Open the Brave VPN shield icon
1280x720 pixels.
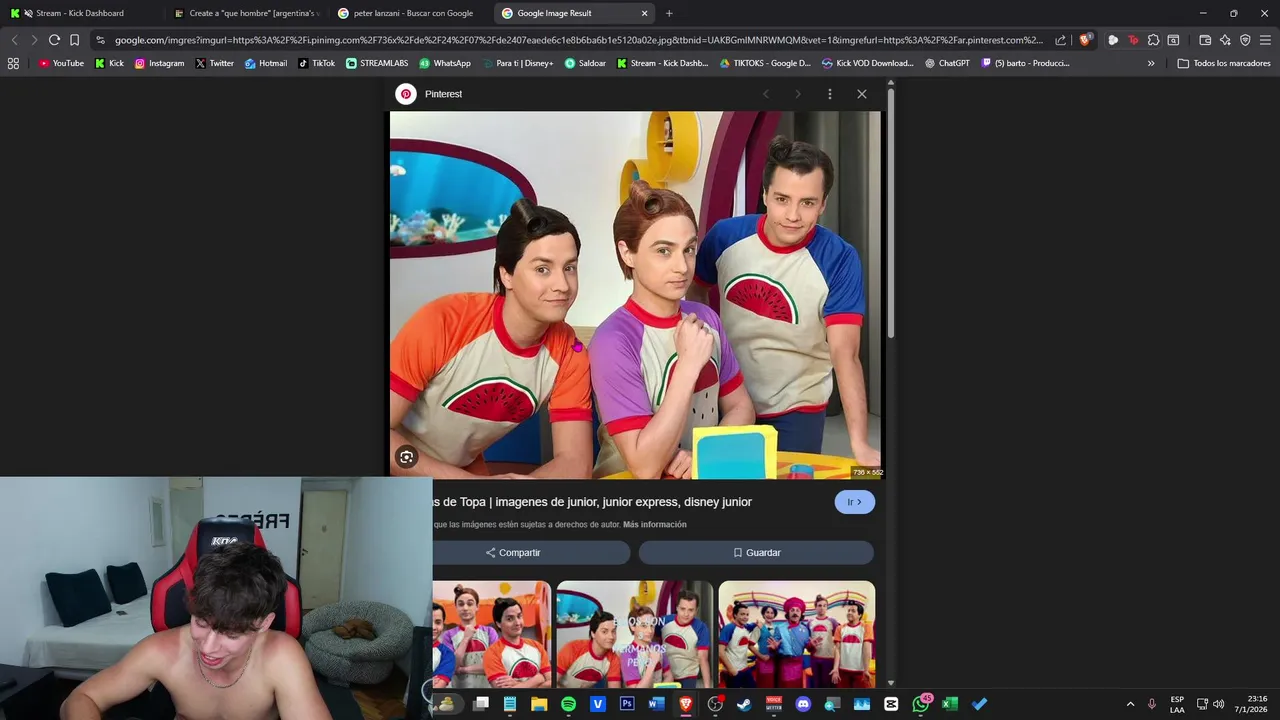(x=1245, y=40)
